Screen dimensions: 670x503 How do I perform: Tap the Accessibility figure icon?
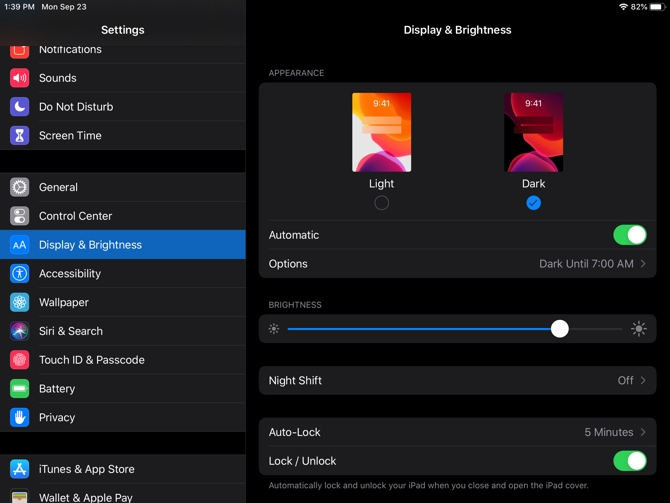coord(20,274)
